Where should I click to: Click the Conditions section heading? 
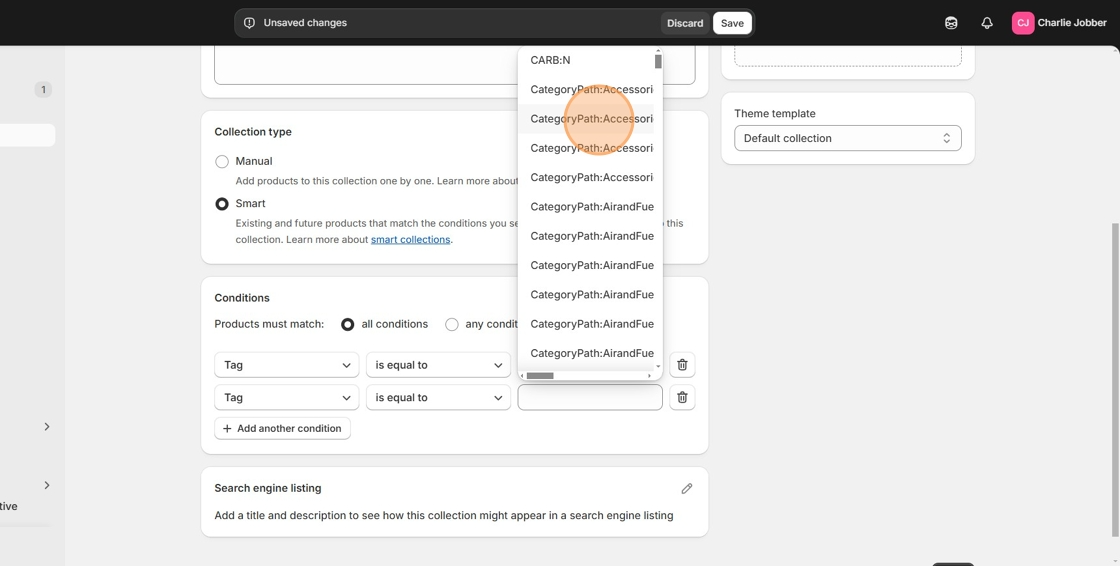pyautogui.click(x=242, y=298)
